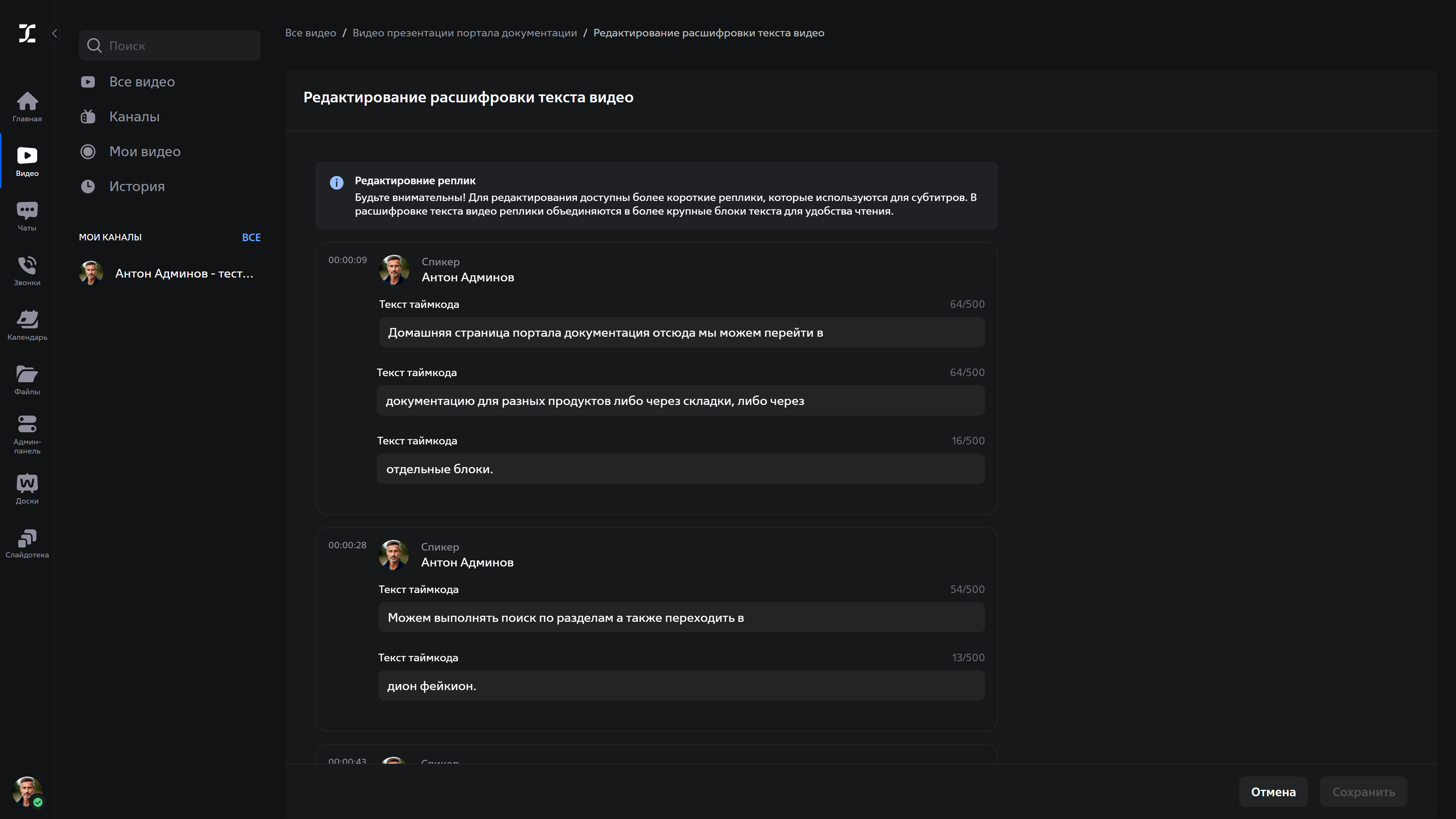1456x819 pixels.
Task: Show all channels via ВСЕ link
Action: click(x=251, y=237)
